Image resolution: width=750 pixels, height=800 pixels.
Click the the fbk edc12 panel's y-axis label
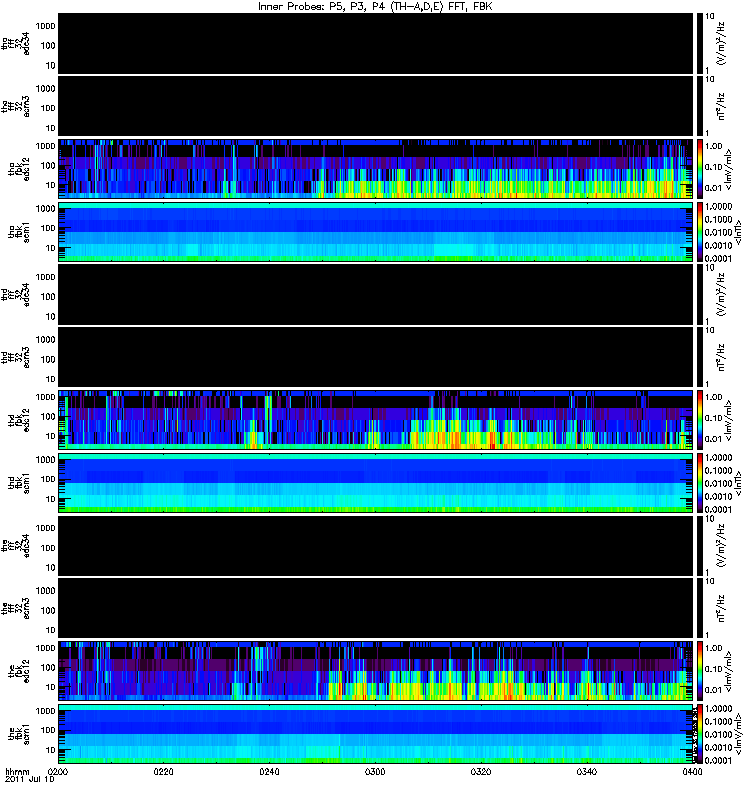tap(19, 671)
